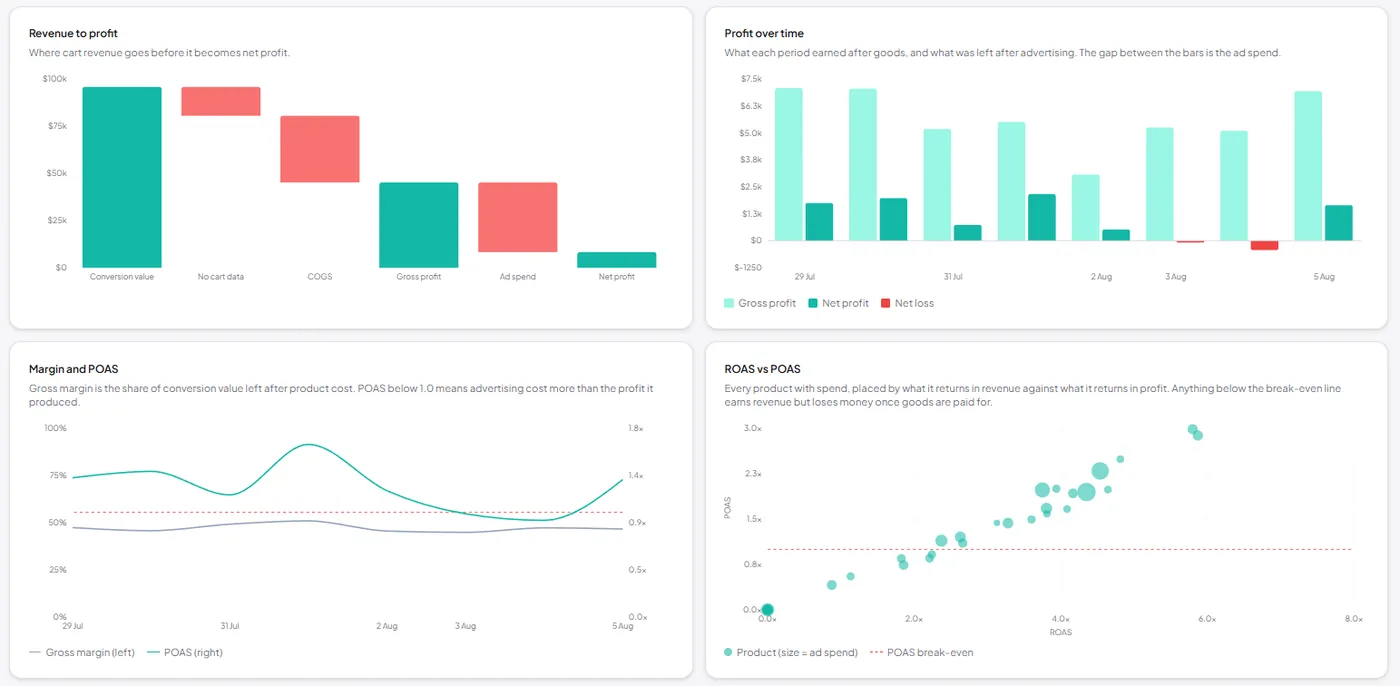
Task: Select the red Ad spend waterfall bar
Action: click(x=518, y=217)
